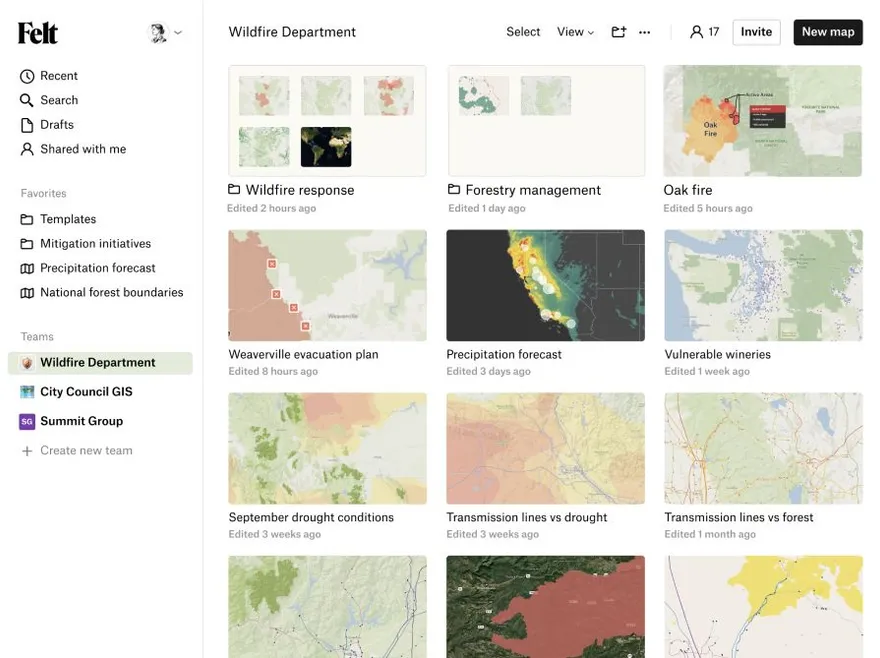
Task: Open Transmission lines vs drought thumbnail
Action: point(546,448)
